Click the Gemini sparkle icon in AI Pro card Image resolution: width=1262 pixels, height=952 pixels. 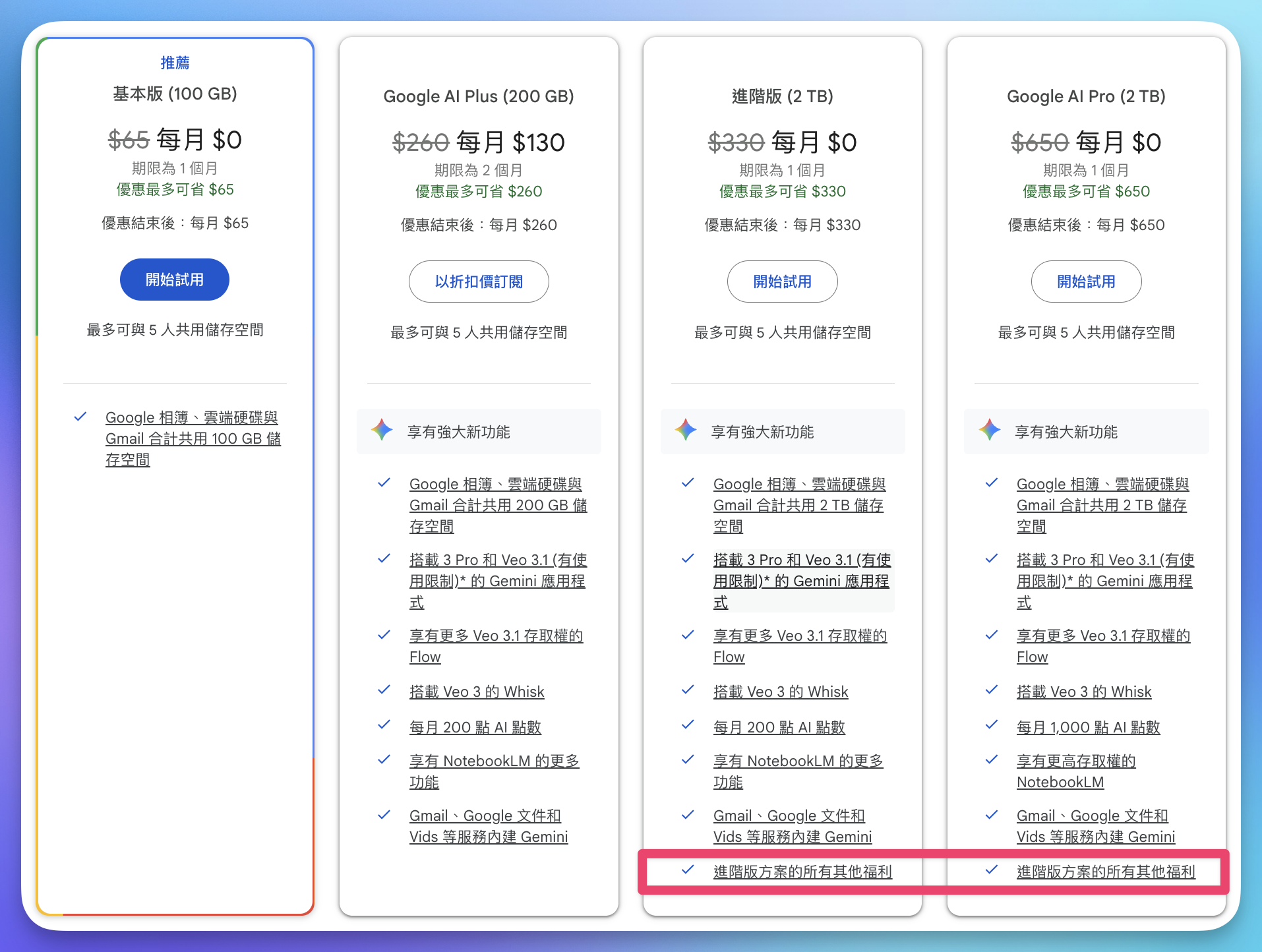click(x=989, y=431)
